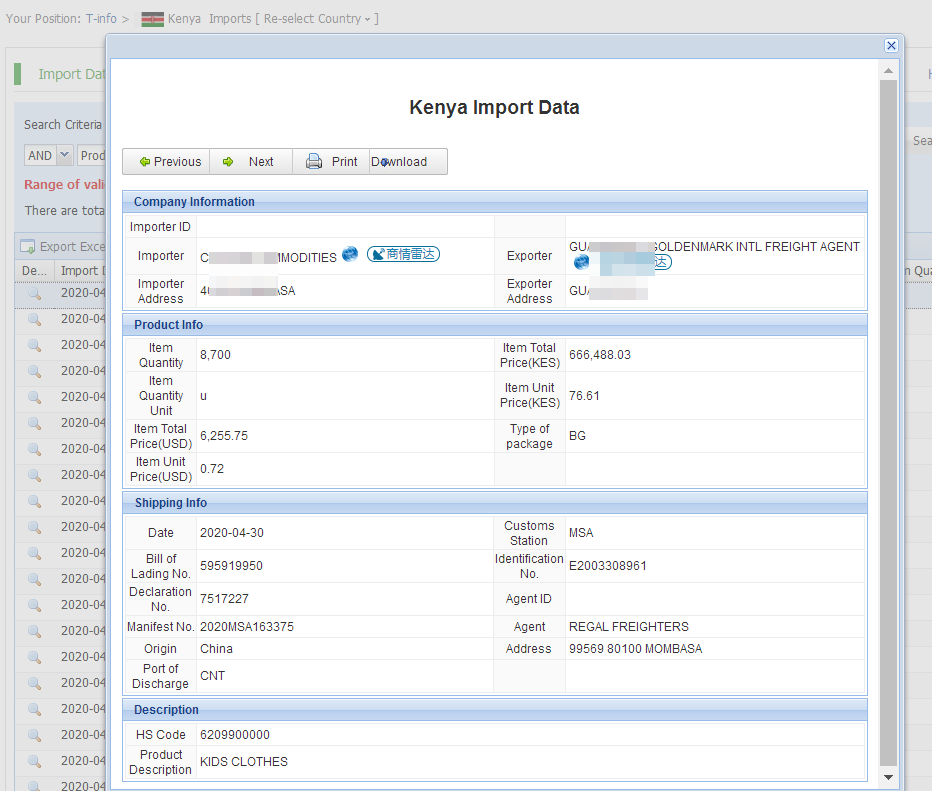Open the 商情雷达 badge next to Importer
This screenshot has width=932, height=791.
pyautogui.click(x=403, y=255)
